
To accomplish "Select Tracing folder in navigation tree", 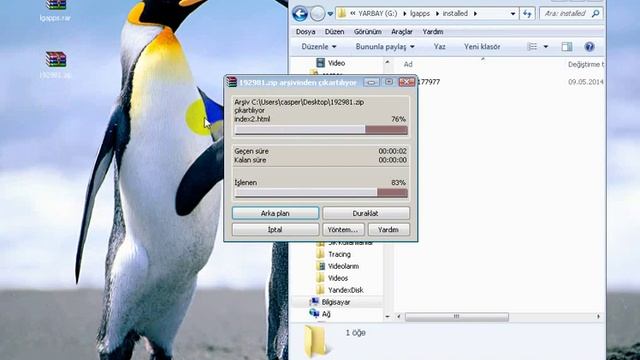I will click(339, 254).
